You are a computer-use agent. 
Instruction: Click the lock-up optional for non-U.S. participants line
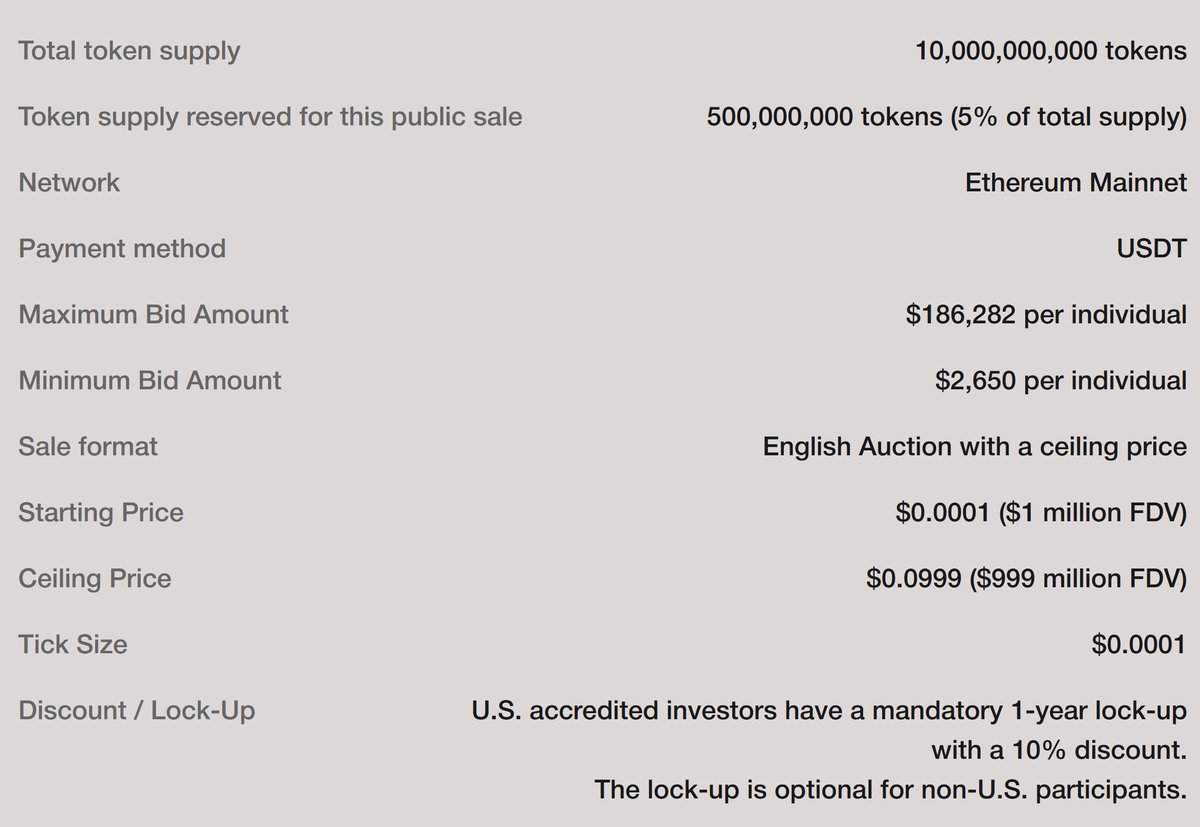pyautogui.click(x=891, y=789)
